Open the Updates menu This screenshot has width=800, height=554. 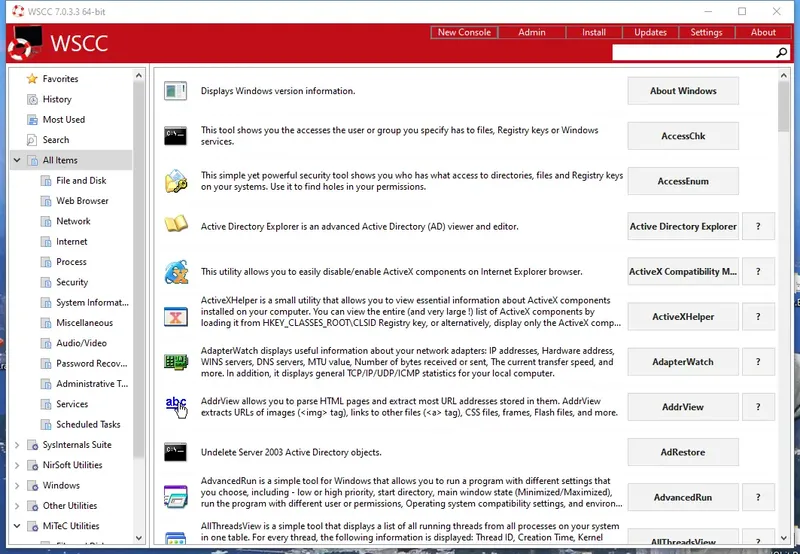pyautogui.click(x=651, y=32)
